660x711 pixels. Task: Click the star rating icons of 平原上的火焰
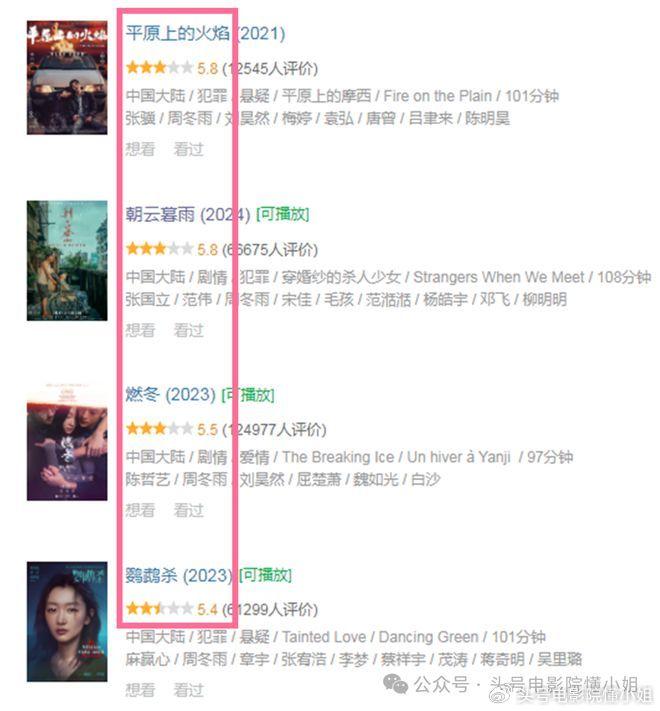coord(160,68)
